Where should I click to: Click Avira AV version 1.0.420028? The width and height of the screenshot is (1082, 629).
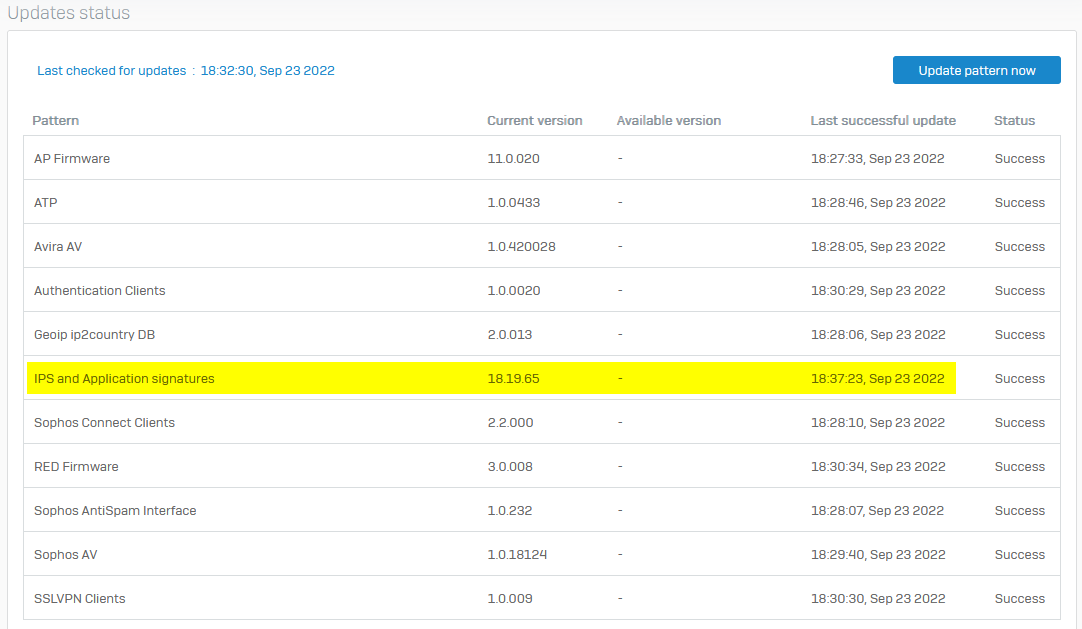[521, 247]
